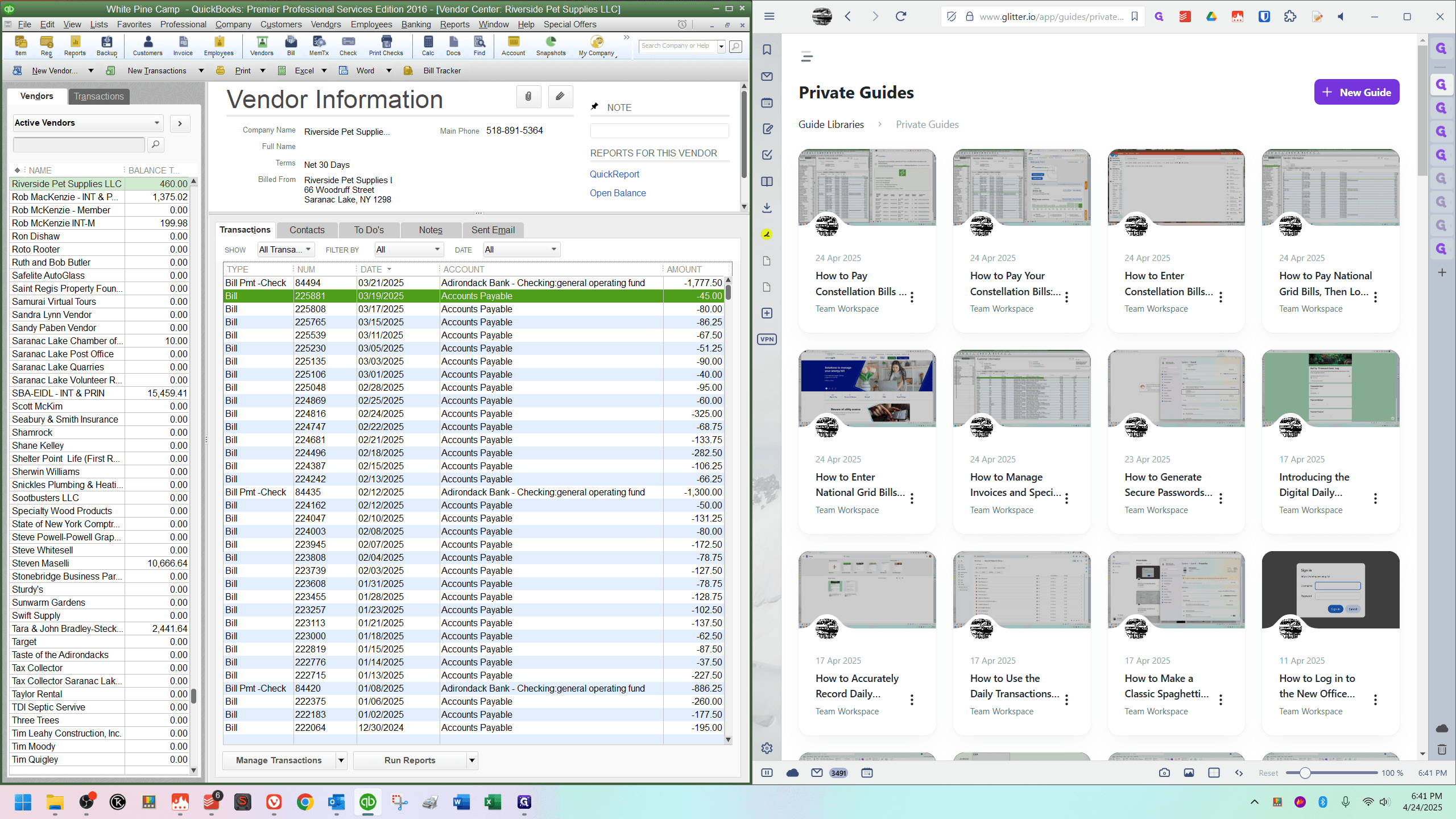Click the Reset zoom button
This screenshot has width=1456, height=819.
pyautogui.click(x=1268, y=773)
